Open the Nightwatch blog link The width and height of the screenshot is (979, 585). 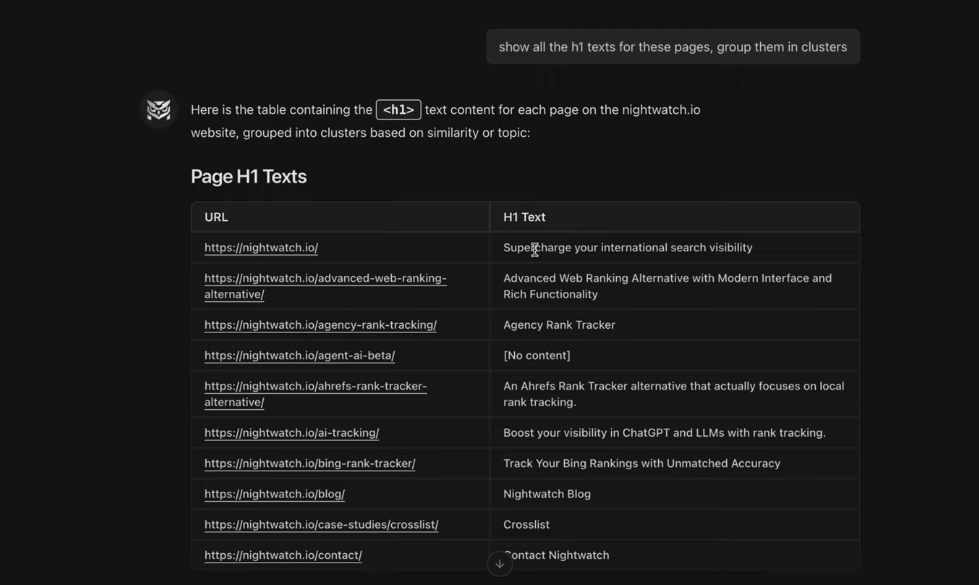pyautogui.click(x=274, y=493)
